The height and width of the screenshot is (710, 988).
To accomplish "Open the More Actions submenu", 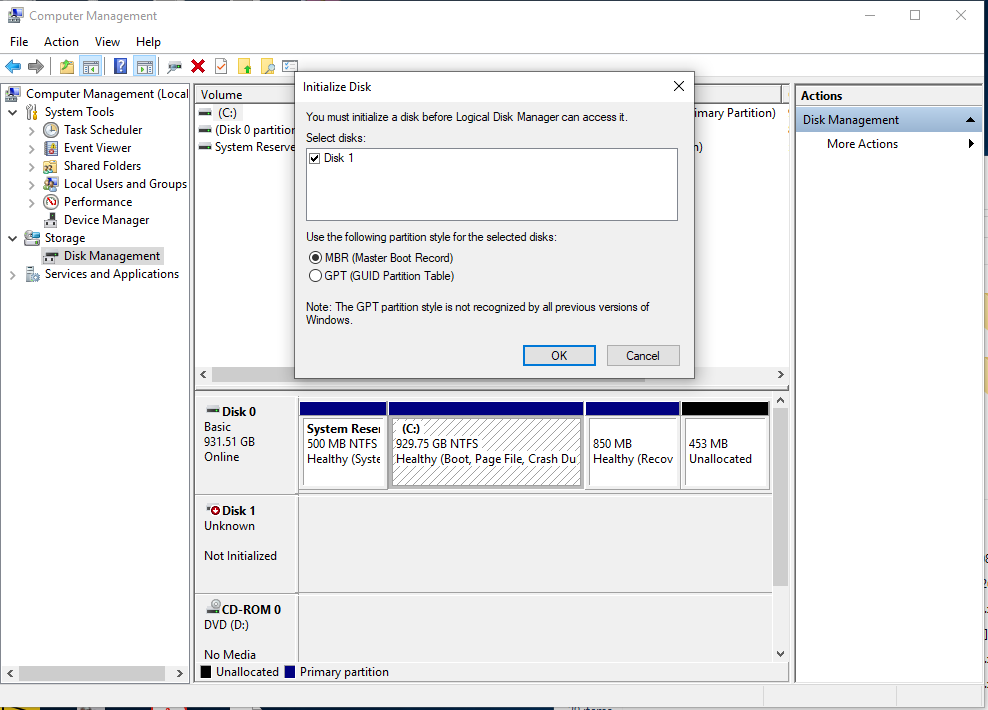I will [889, 144].
